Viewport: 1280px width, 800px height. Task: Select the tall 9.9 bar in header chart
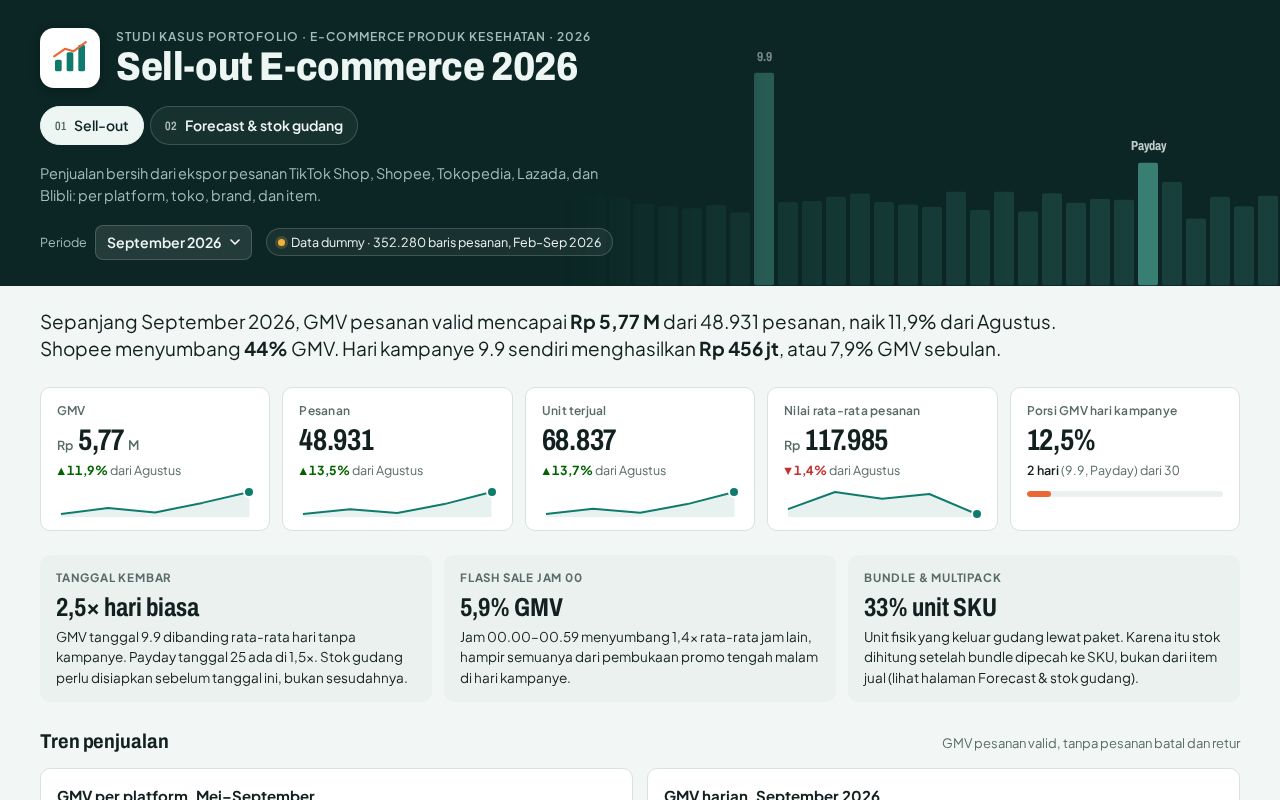tap(764, 179)
